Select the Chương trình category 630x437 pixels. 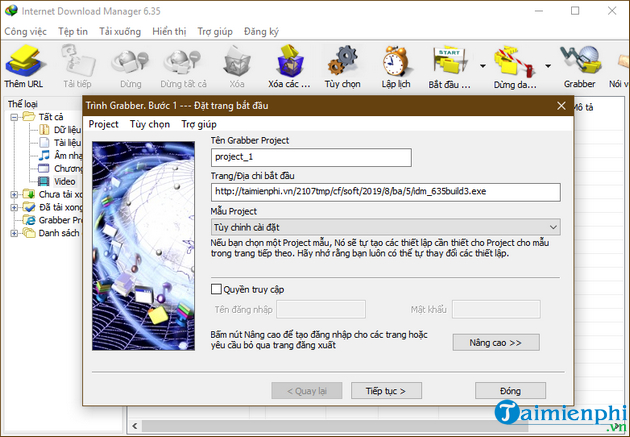tap(68, 168)
